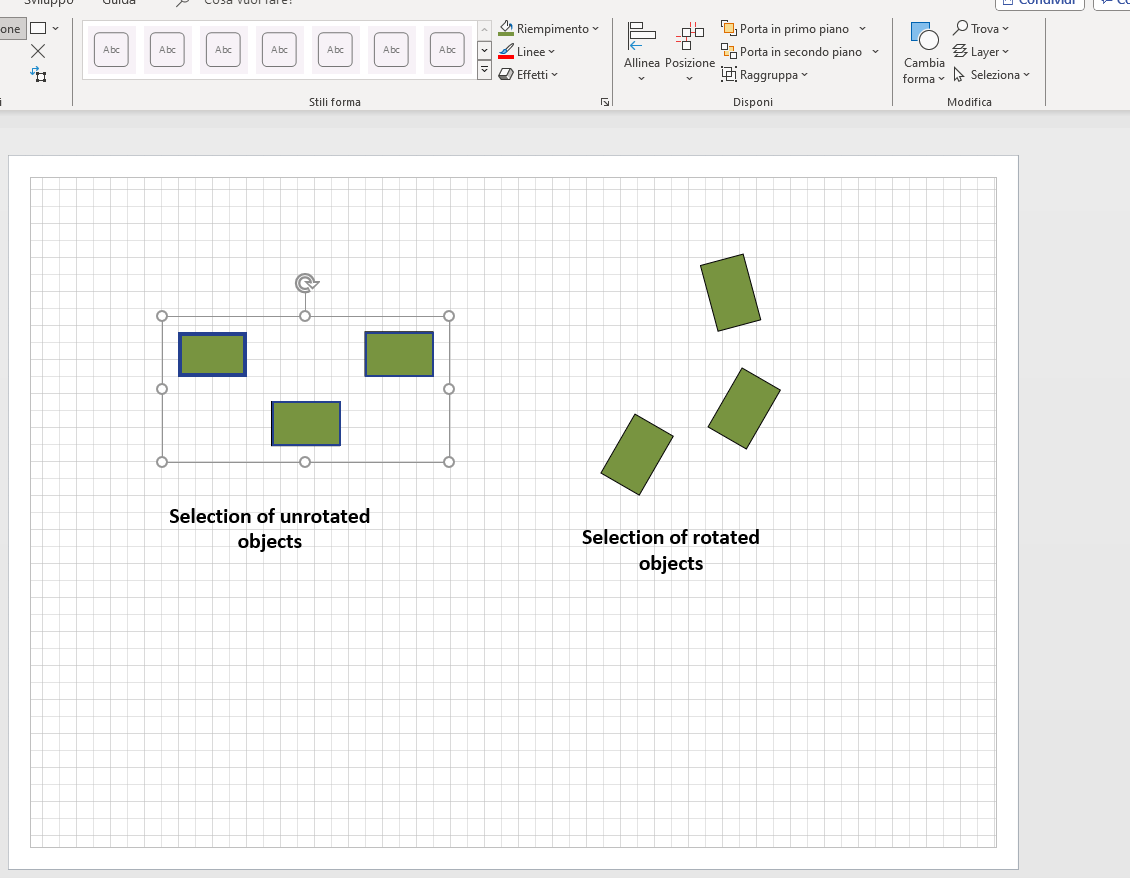Click the rotation handle above the selection

coord(306,283)
